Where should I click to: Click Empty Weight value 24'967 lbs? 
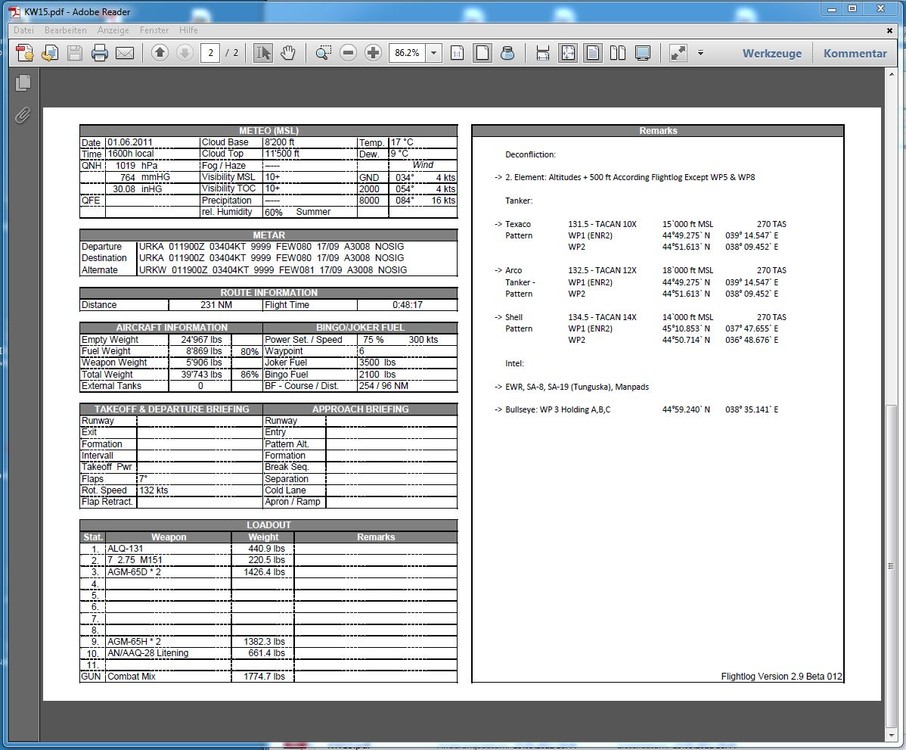202,340
